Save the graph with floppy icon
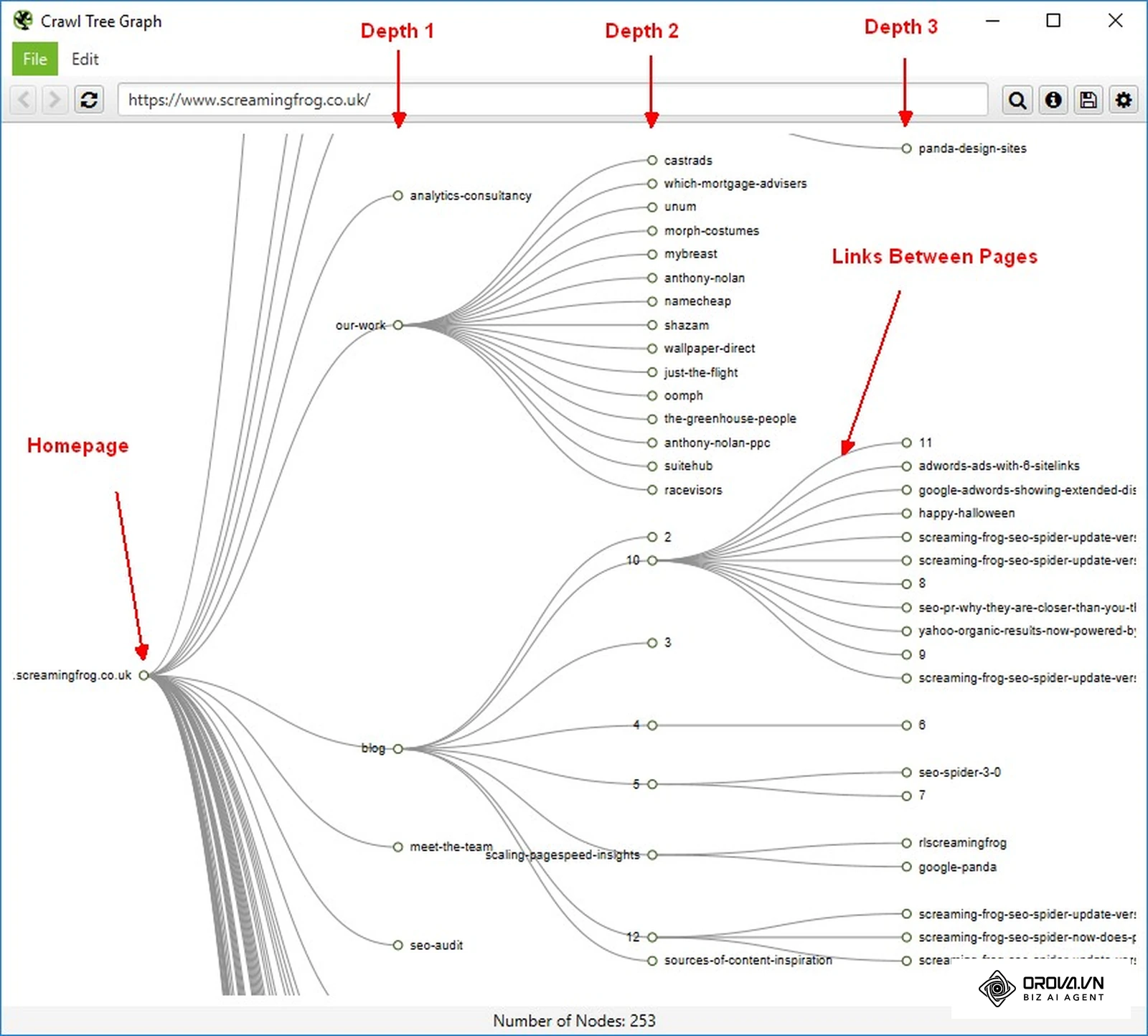Viewport: 1148px width, 1036px height. click(1088, 100)
